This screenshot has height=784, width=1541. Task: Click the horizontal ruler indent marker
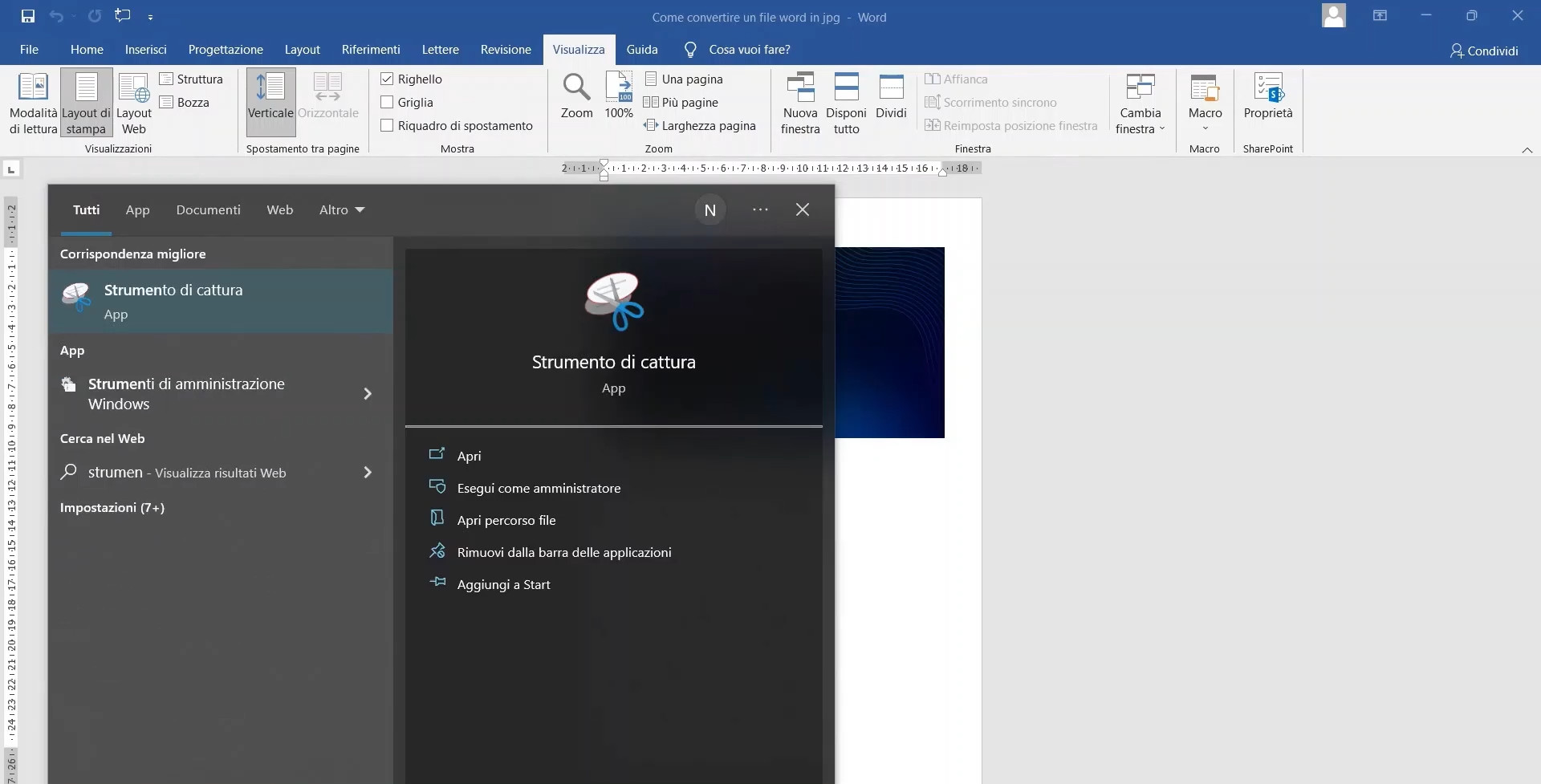pos(604,169)
